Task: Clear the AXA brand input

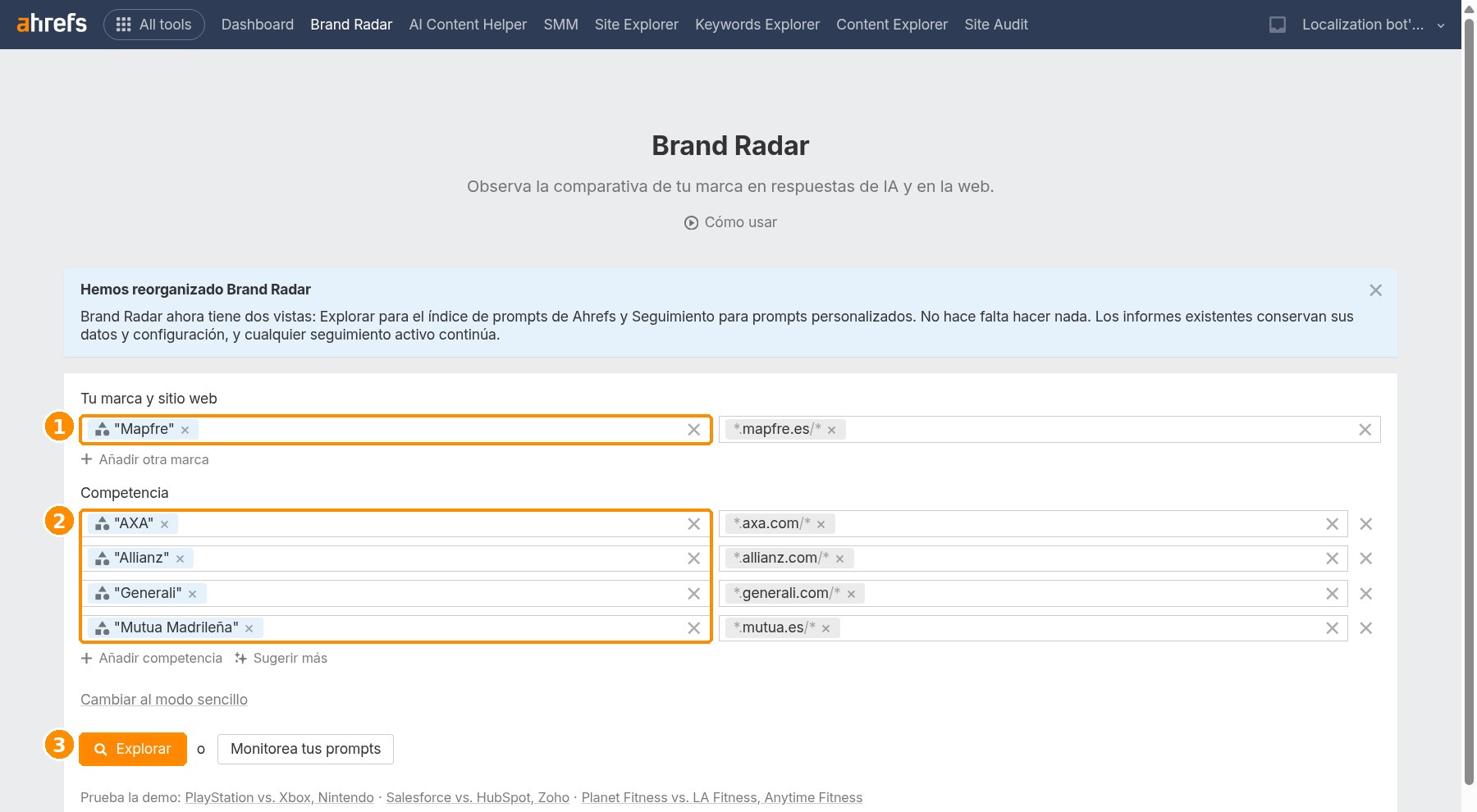Action: [693, 524]
